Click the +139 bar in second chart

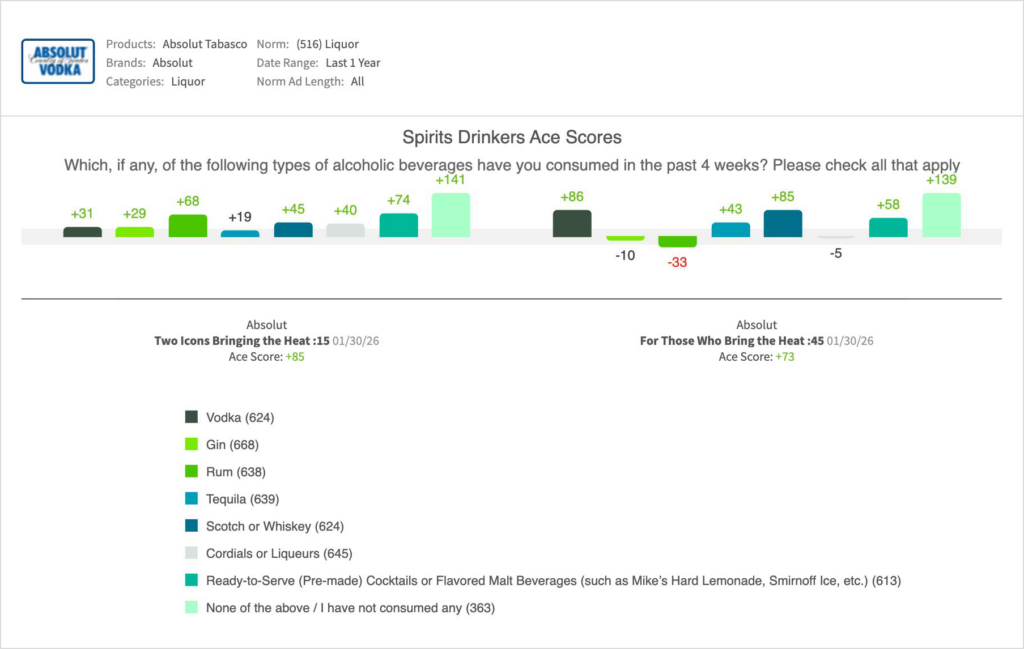click(x=941, y=215)
